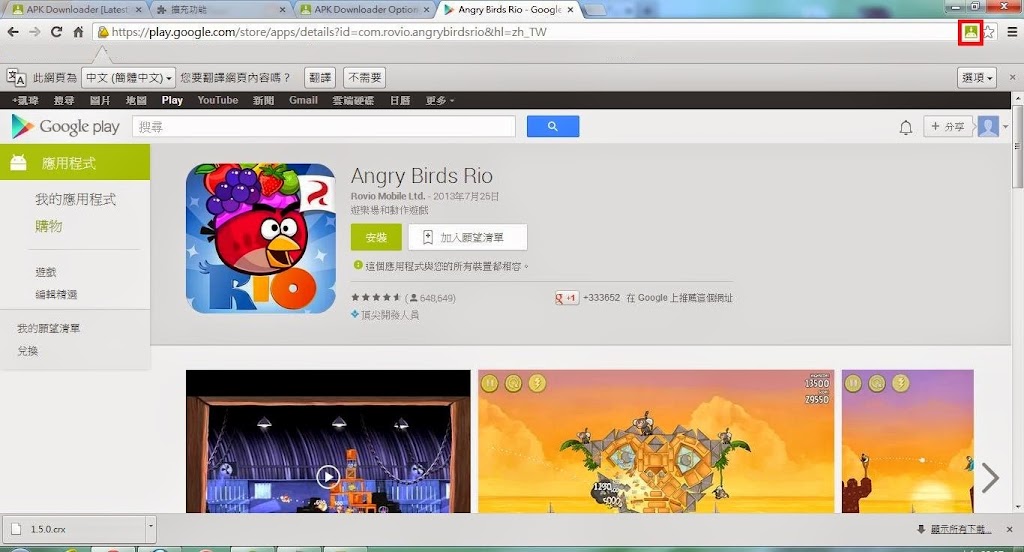
Task: Open 地圖 (Maps) in the Google bar
Action: pos(136,101)
